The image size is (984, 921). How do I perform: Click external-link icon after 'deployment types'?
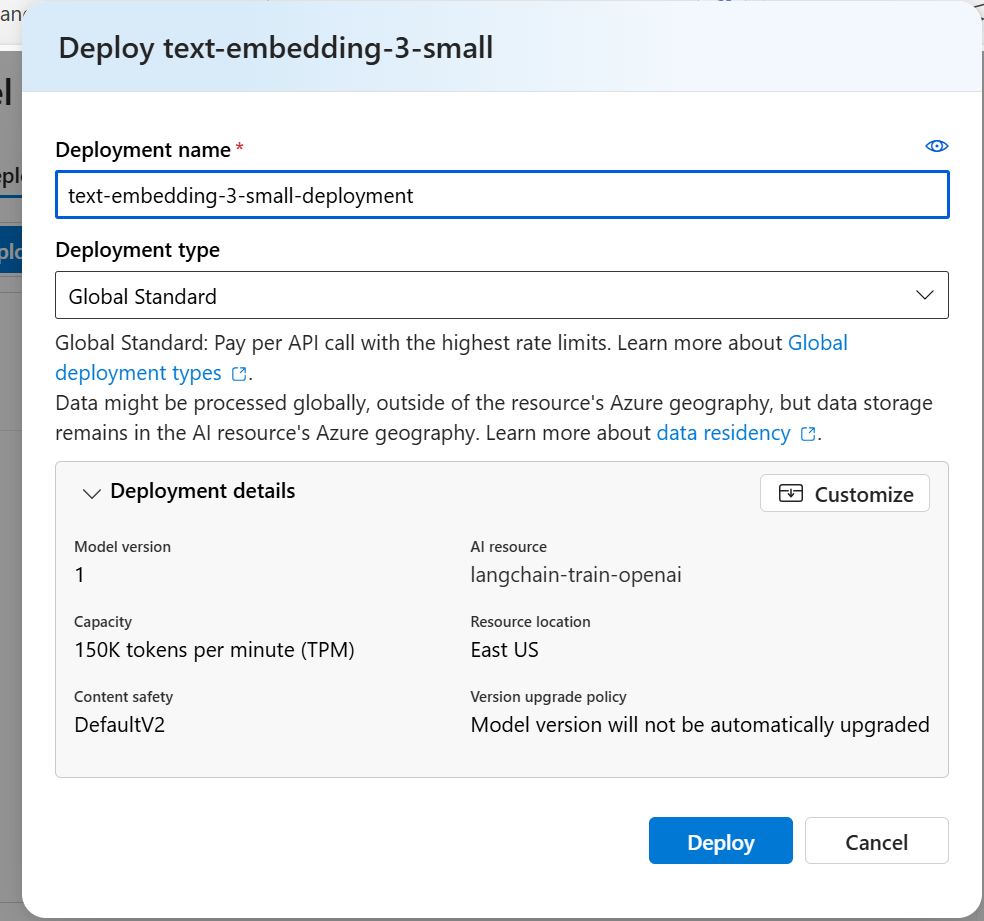coord(239,374)
